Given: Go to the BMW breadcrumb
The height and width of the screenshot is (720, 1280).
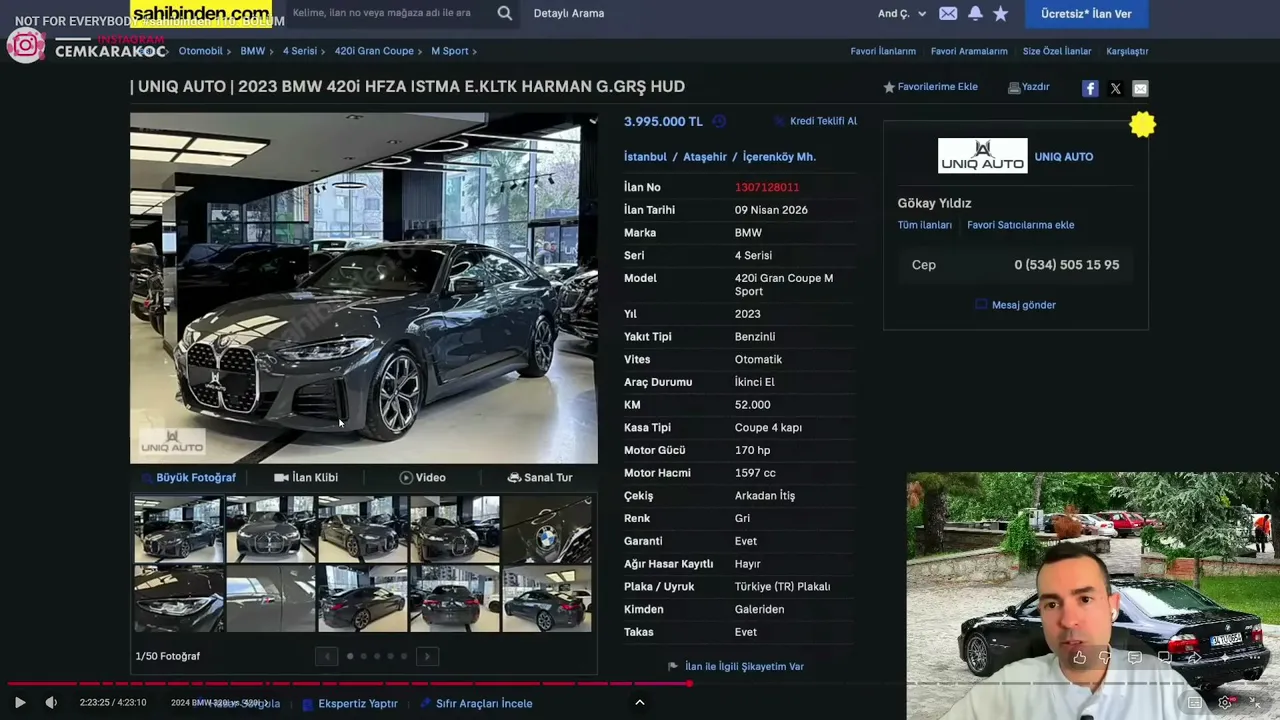Looking at the screenshot, I should click(x=252, y=51).
